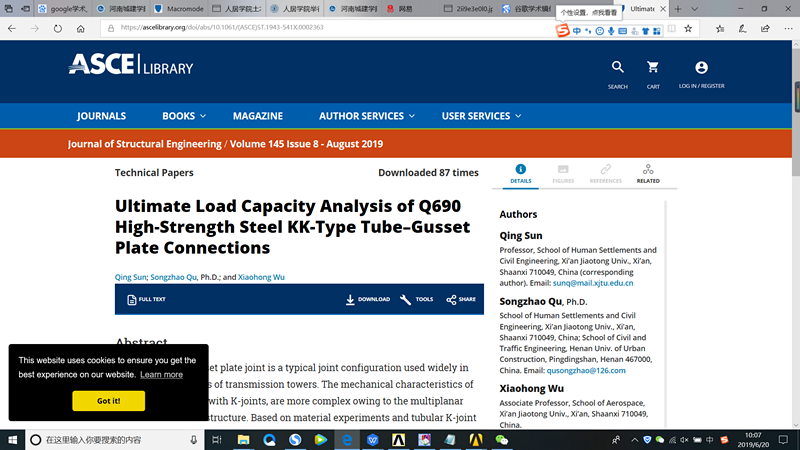Click the Share icon
This screenshot has width=800, height=450.
click(x=452, y=299)
